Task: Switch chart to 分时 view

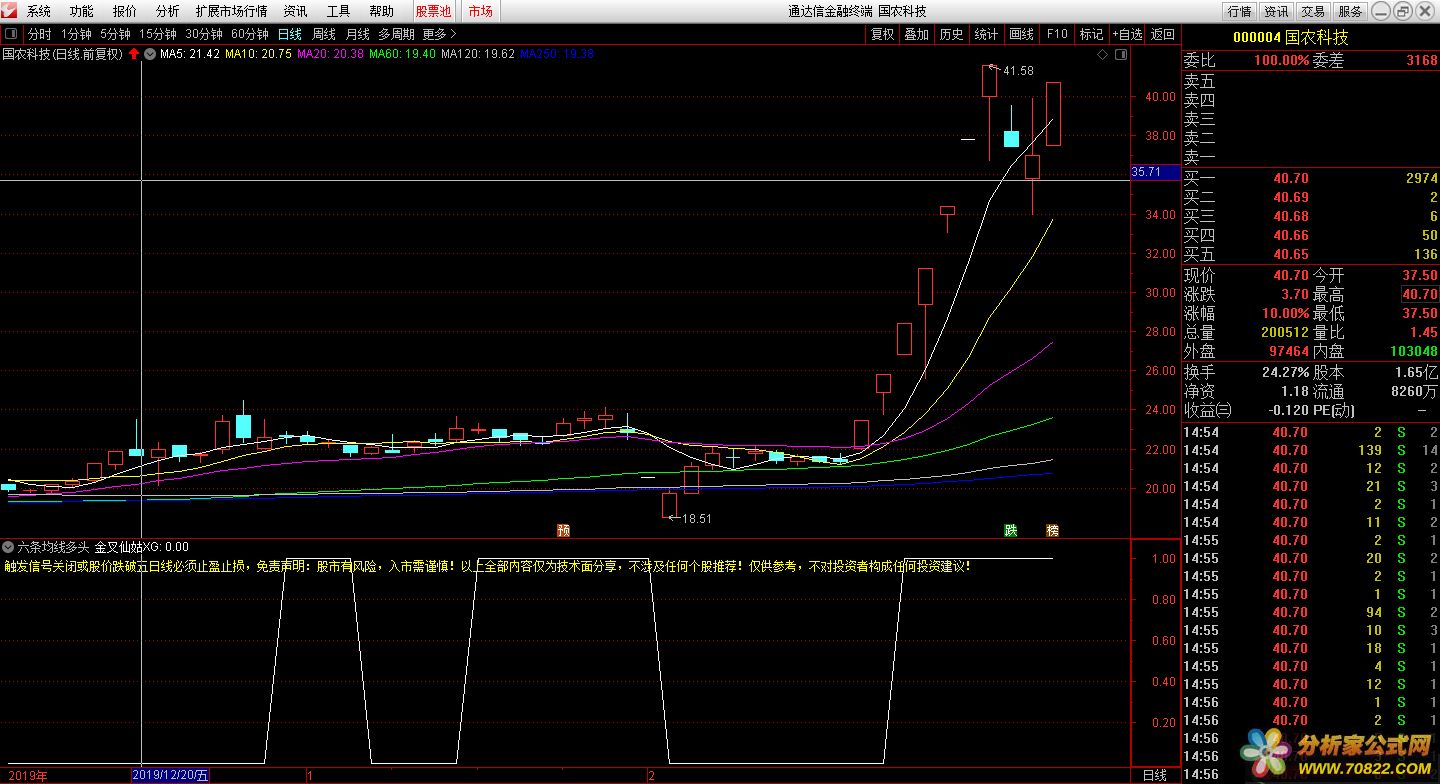Action: 39,34
